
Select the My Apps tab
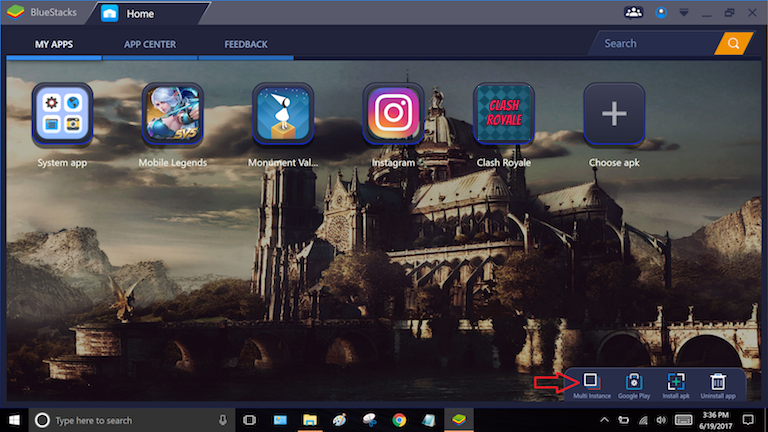tap(54, 44)
